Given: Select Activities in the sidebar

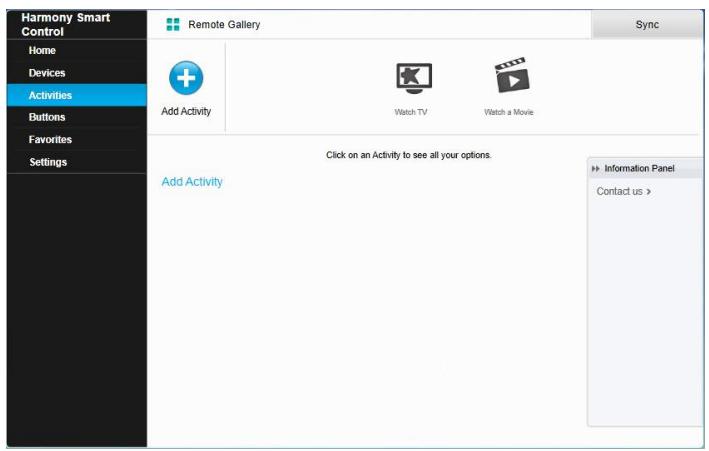Looking at the screenshot, I should [77, 95].
